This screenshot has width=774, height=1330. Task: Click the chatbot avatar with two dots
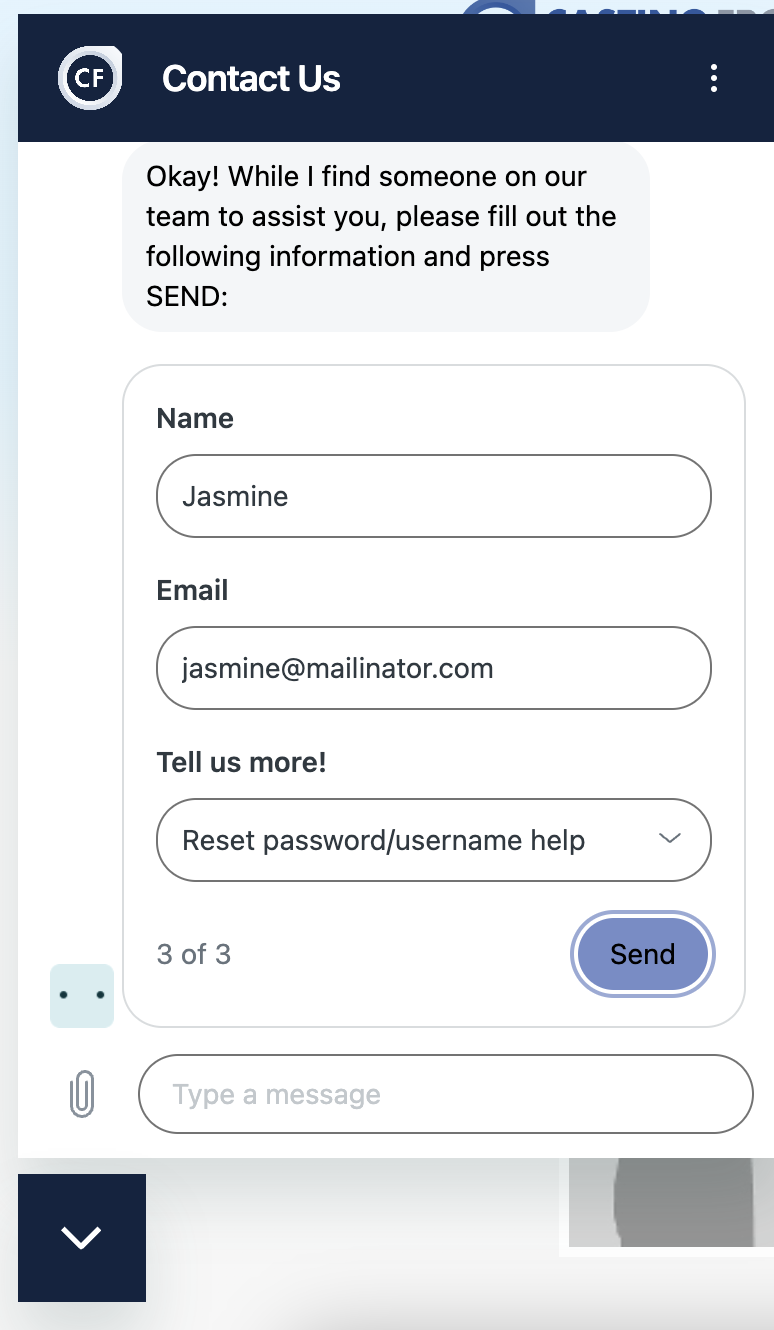coord(82,996)
